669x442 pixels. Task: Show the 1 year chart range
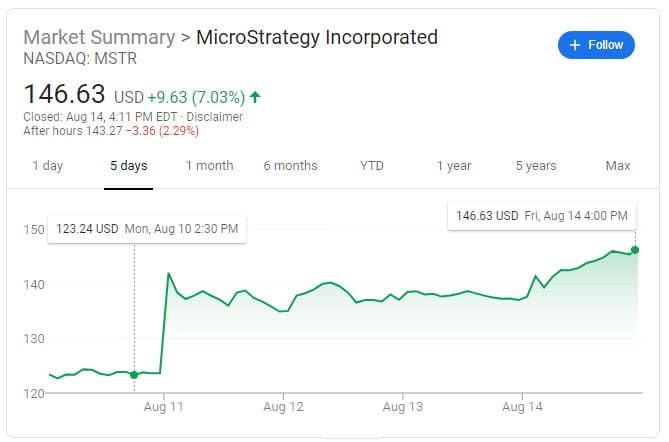click(x=454, y=166)
